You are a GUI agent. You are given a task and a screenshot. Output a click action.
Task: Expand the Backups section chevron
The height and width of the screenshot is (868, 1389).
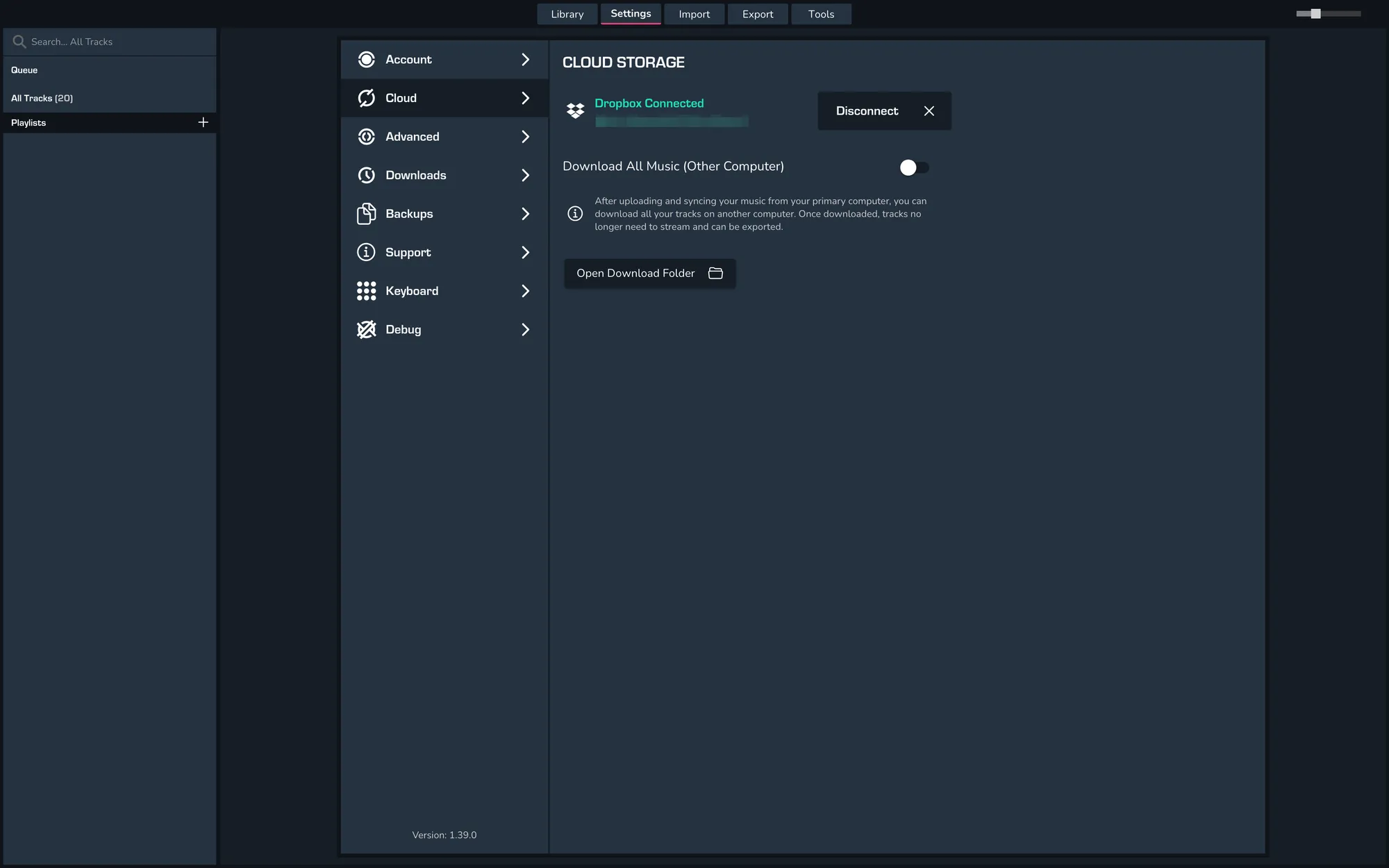point(525,214)
